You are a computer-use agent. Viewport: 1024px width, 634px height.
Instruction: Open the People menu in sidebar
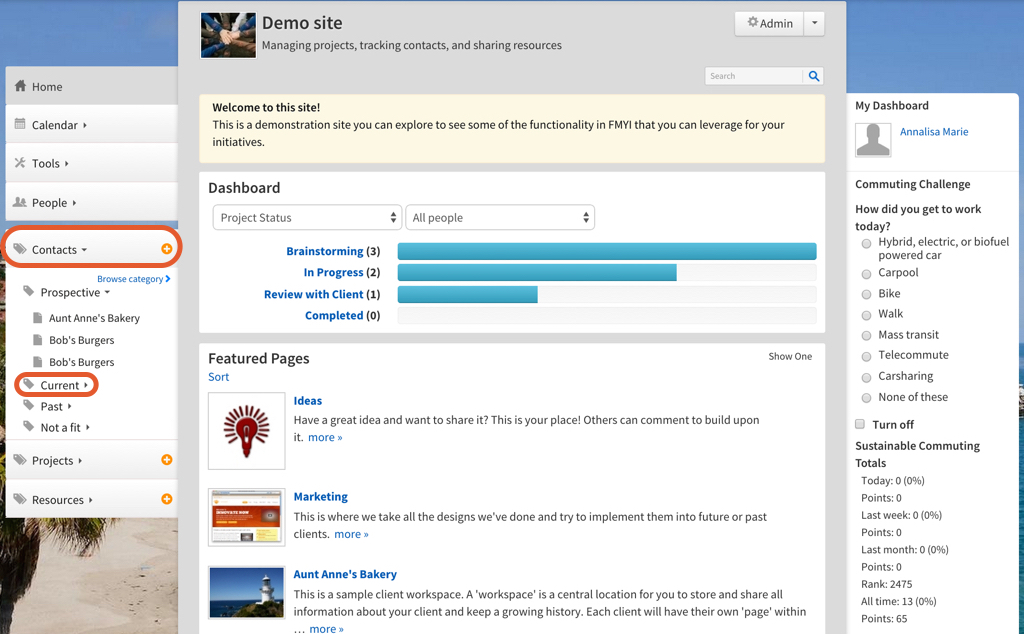49,203
